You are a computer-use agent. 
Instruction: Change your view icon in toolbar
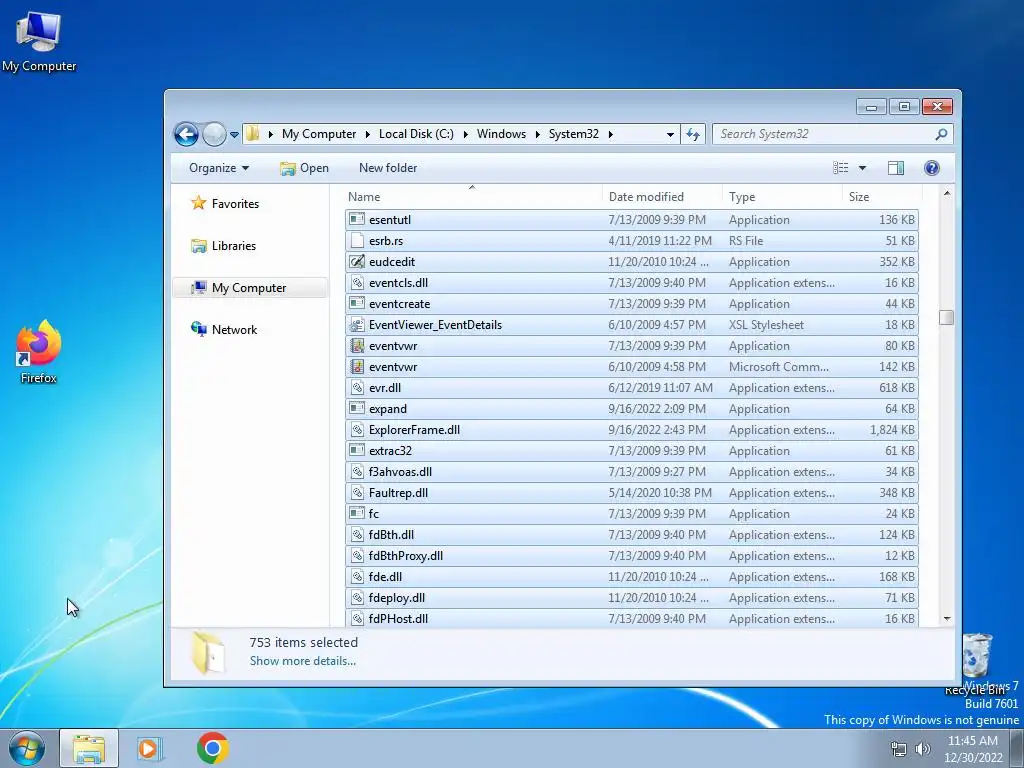pyautogui.click(x=840, y=168)
